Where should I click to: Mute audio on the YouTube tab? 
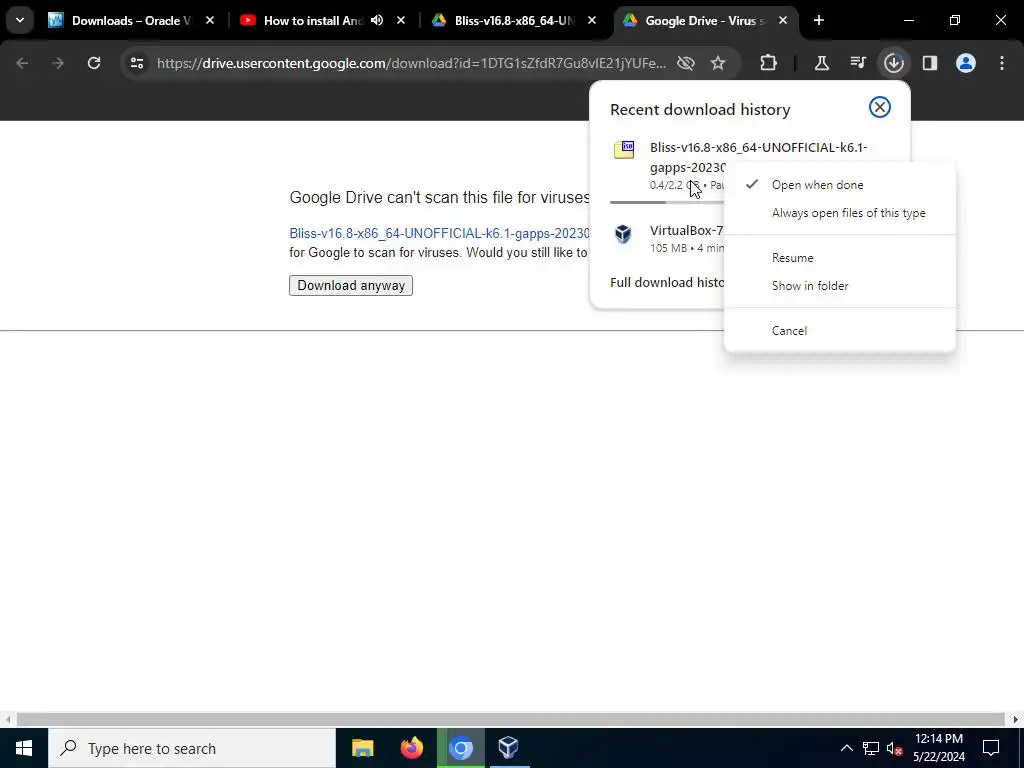[x=377, y=20]
